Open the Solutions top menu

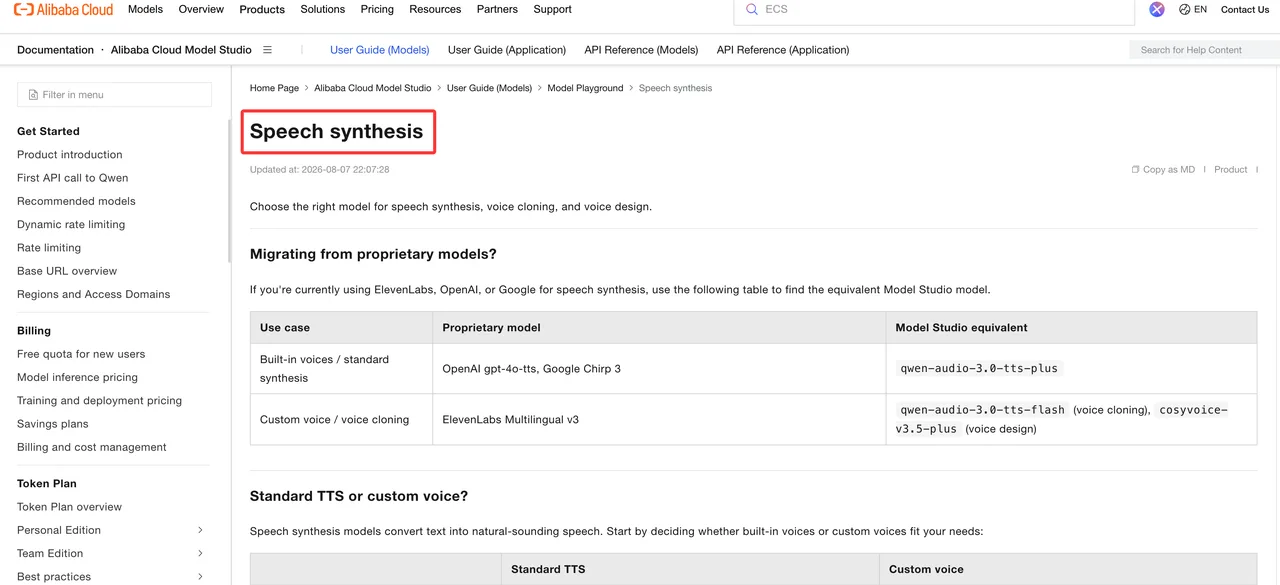pyautogui.click(x=322, y=10)
